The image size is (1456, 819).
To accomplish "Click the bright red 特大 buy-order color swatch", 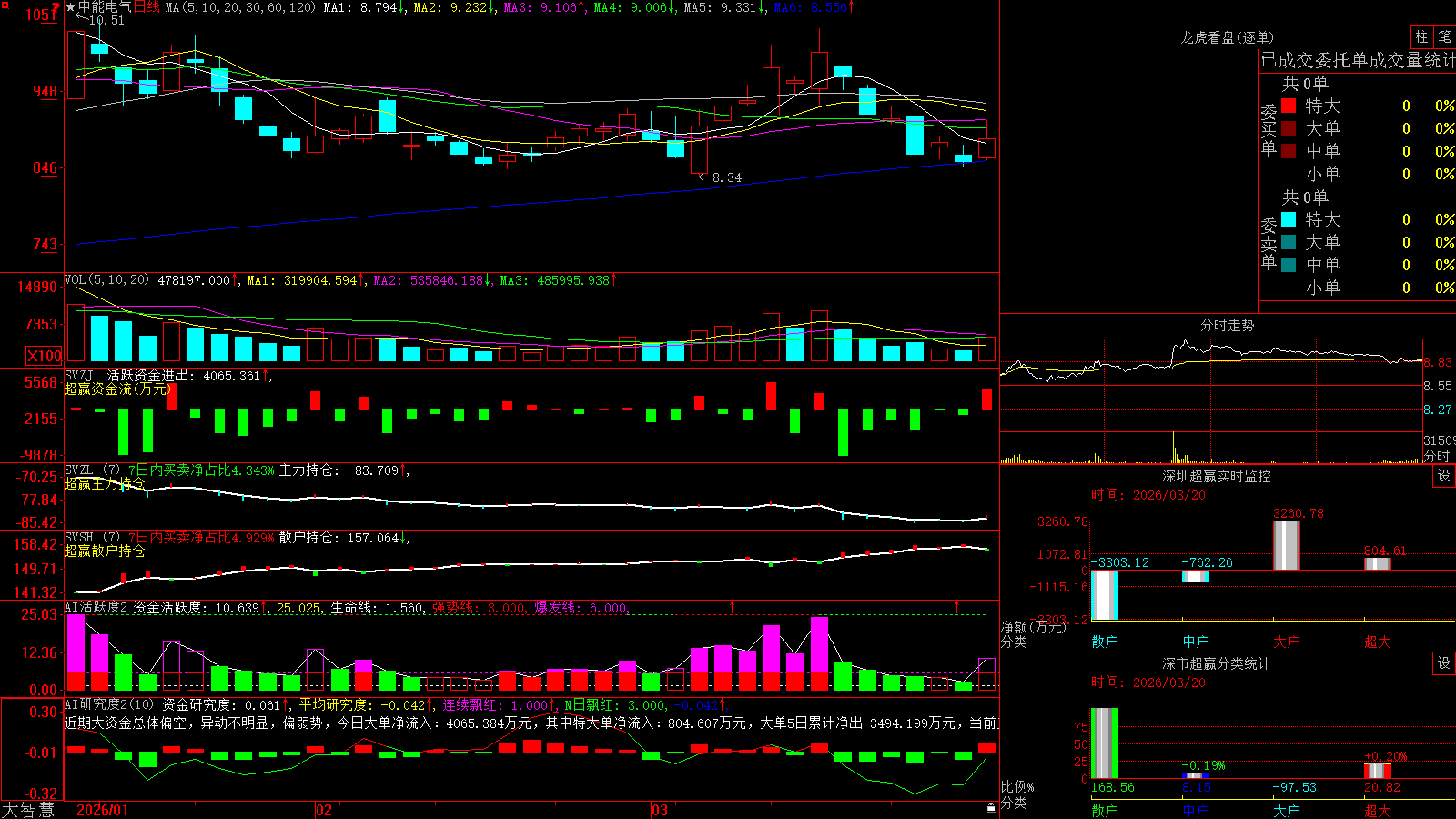I will [1289, 106].
